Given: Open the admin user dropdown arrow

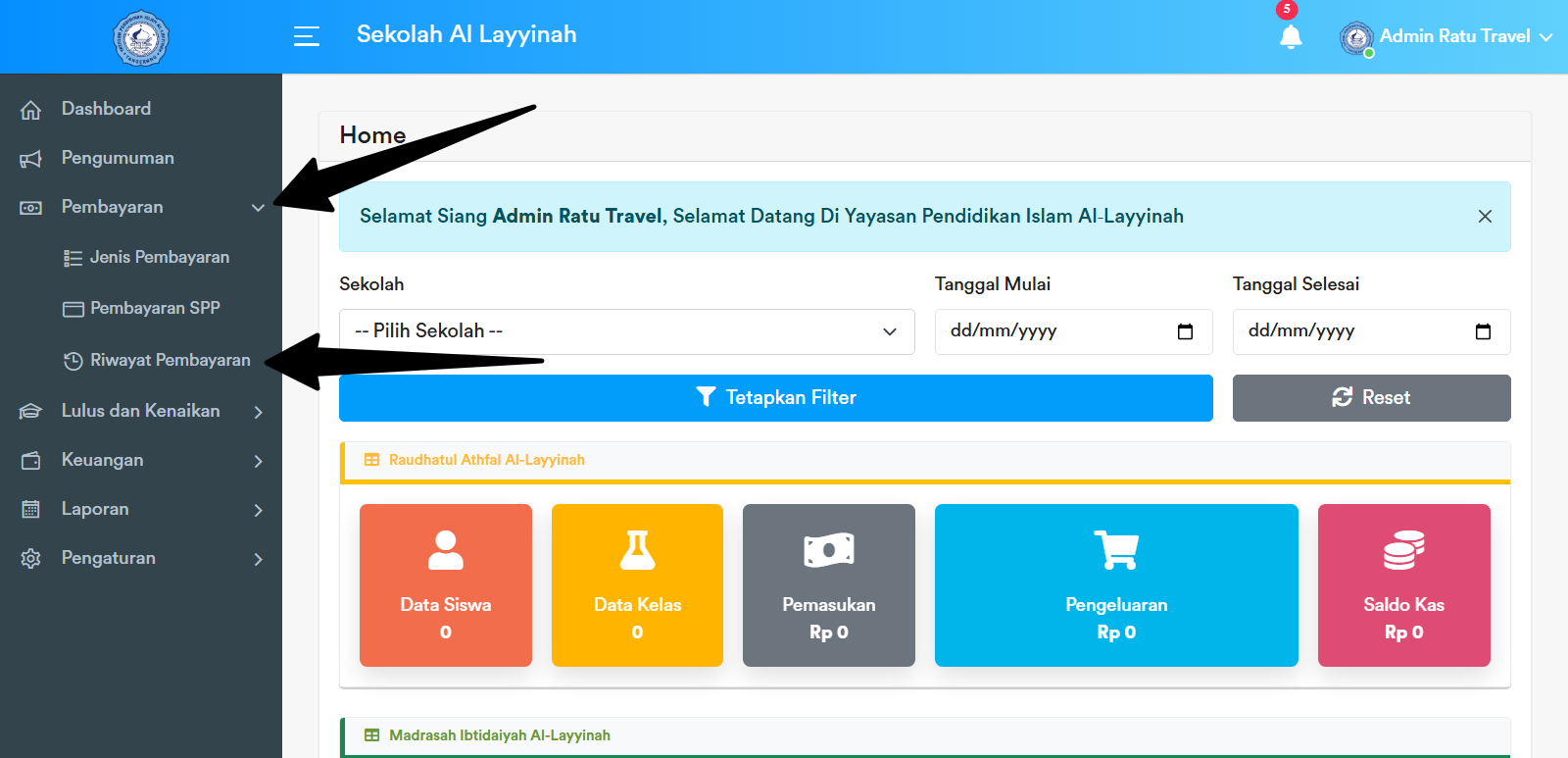Looking at the screenshot, I should 1546,37.
